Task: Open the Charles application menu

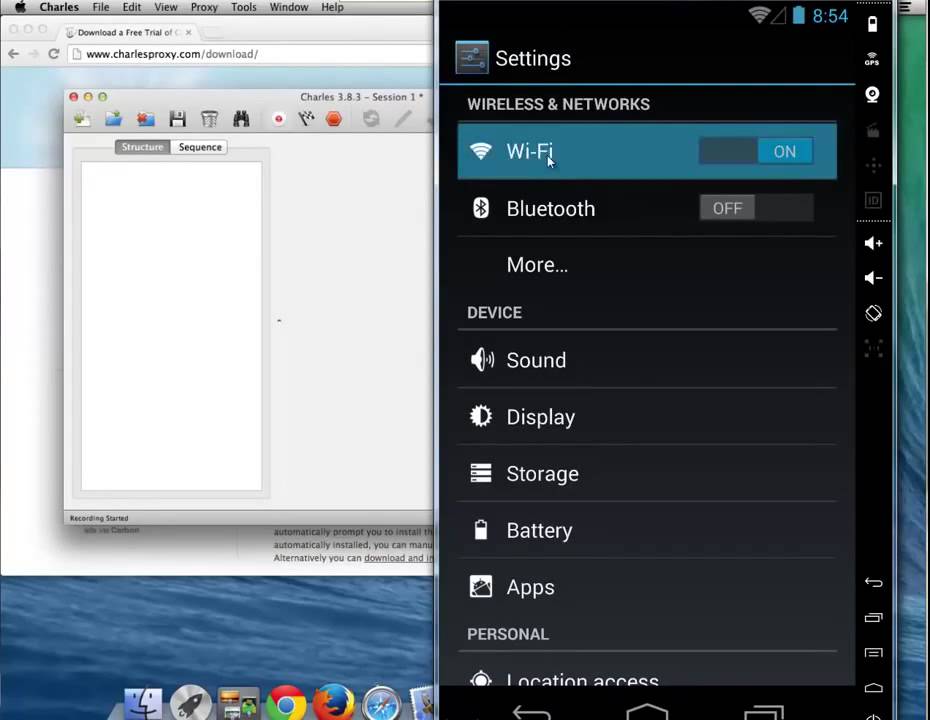Action: coord(59,7)
